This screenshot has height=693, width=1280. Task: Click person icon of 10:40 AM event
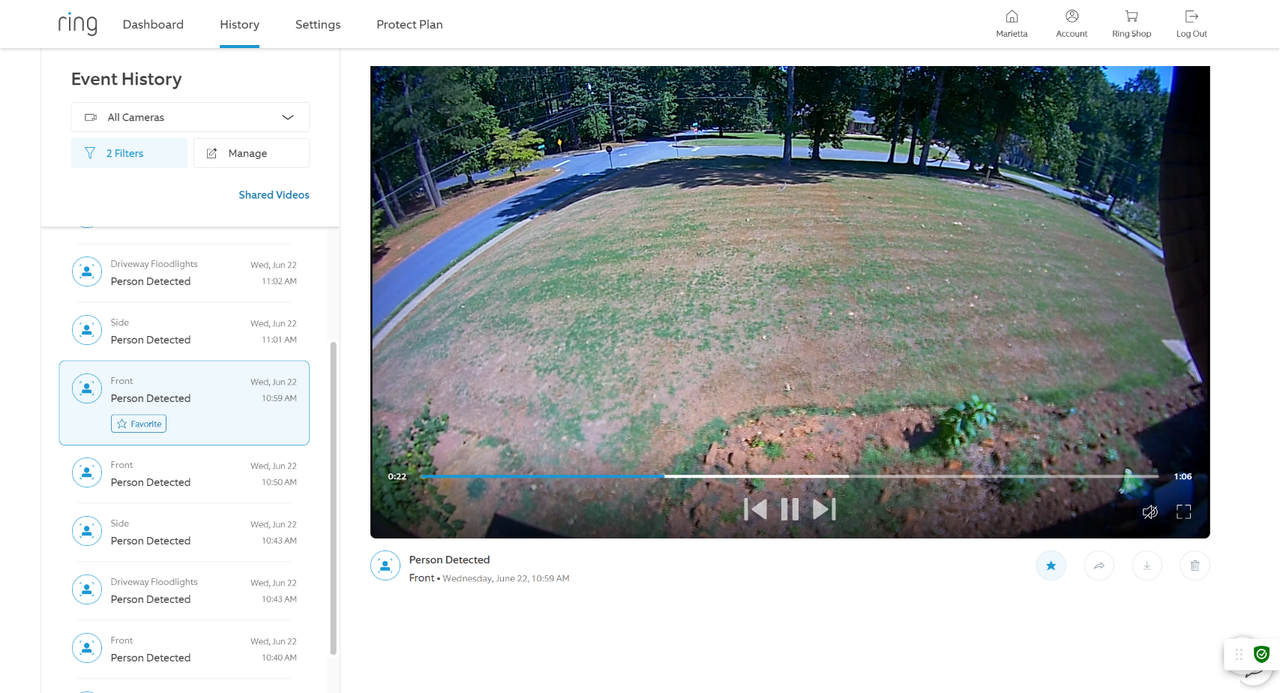pos(87,647)
